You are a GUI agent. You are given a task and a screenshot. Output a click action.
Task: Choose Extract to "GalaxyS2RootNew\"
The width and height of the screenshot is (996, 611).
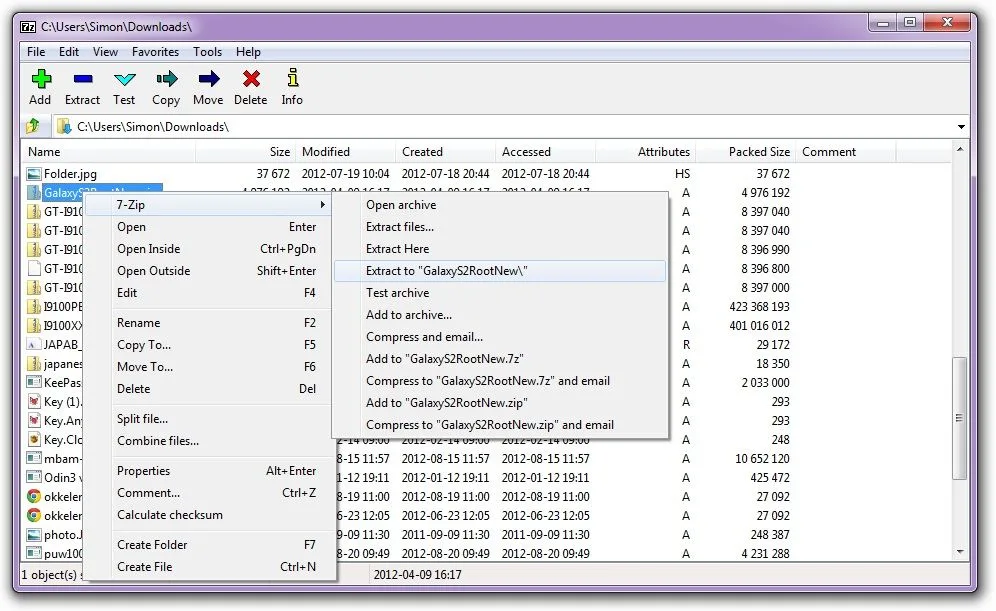click(x=500, y=271)
